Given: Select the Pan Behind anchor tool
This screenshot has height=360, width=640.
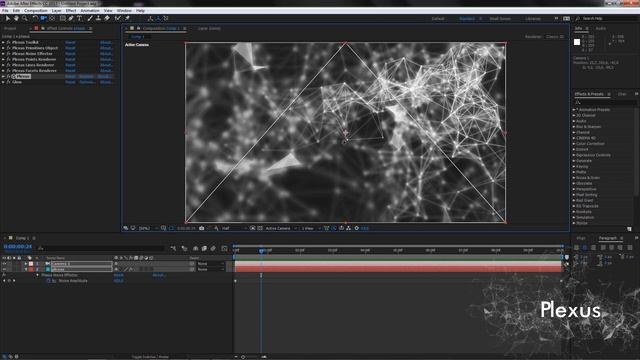Looking at the screenshot, I should (x=52, y=18).
